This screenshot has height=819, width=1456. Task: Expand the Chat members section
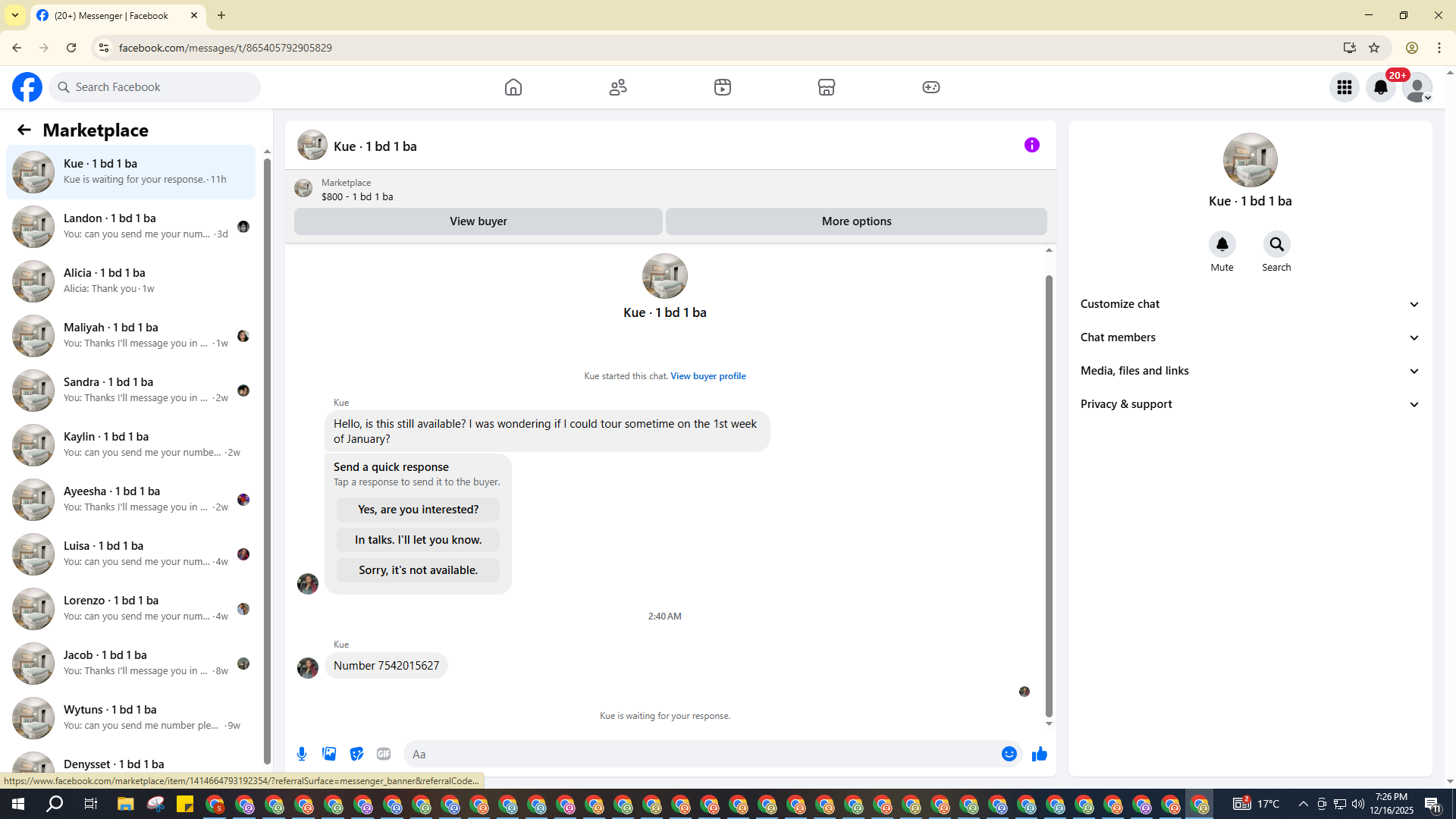click(1250, 337)
